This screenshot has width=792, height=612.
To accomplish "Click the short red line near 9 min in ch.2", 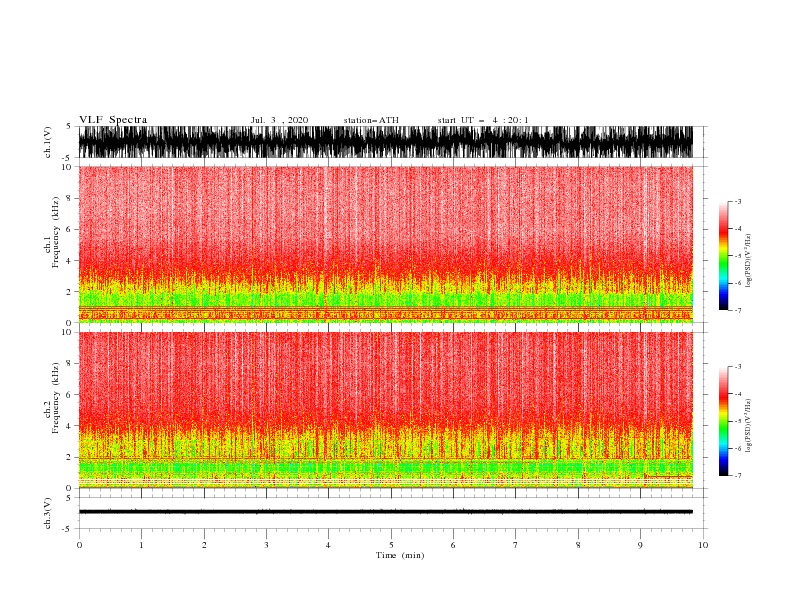I will click(668, 476).
